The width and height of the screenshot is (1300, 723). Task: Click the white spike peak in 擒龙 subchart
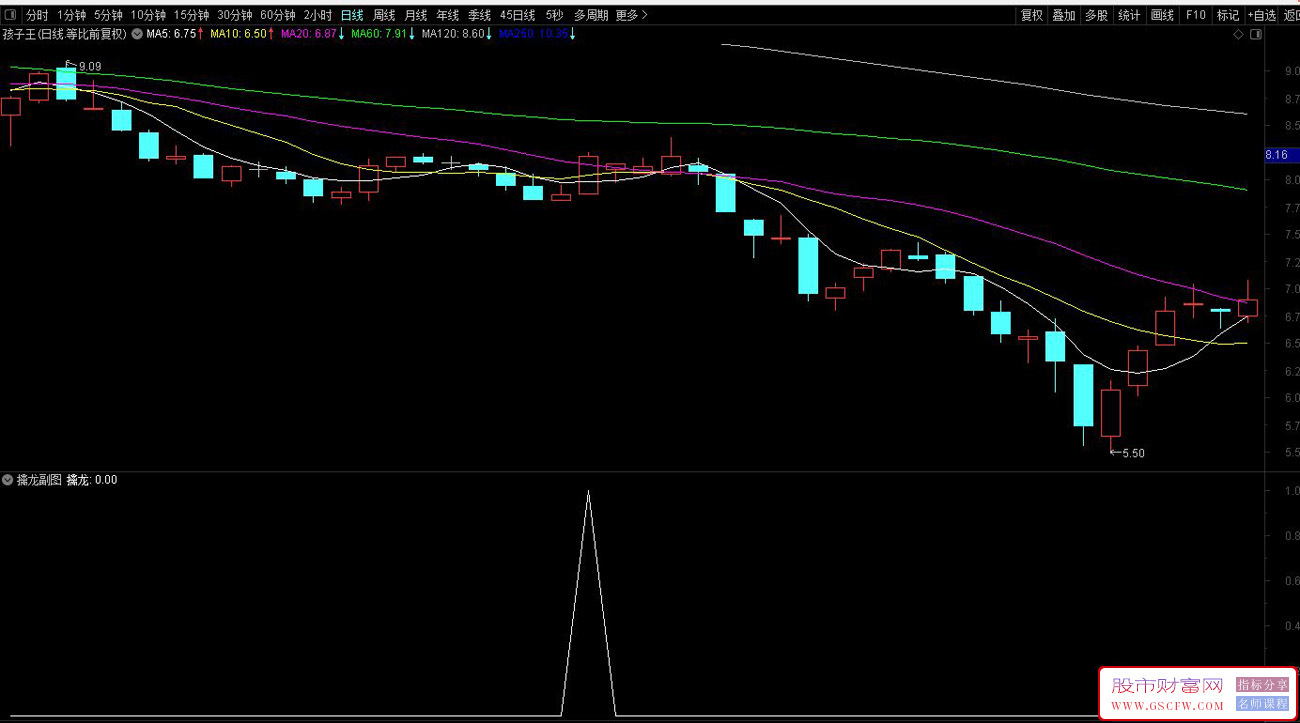click(x=588, y=492)
